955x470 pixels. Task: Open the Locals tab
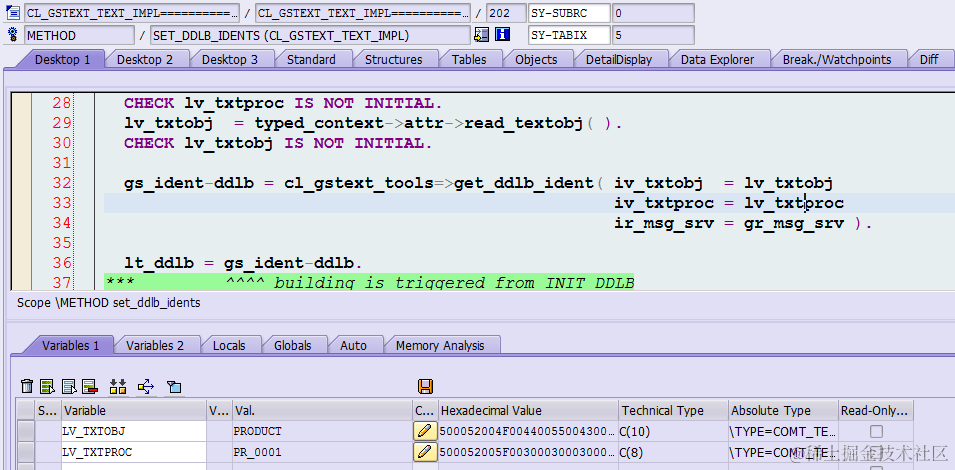pyautogui.click(x=229, y=345)
